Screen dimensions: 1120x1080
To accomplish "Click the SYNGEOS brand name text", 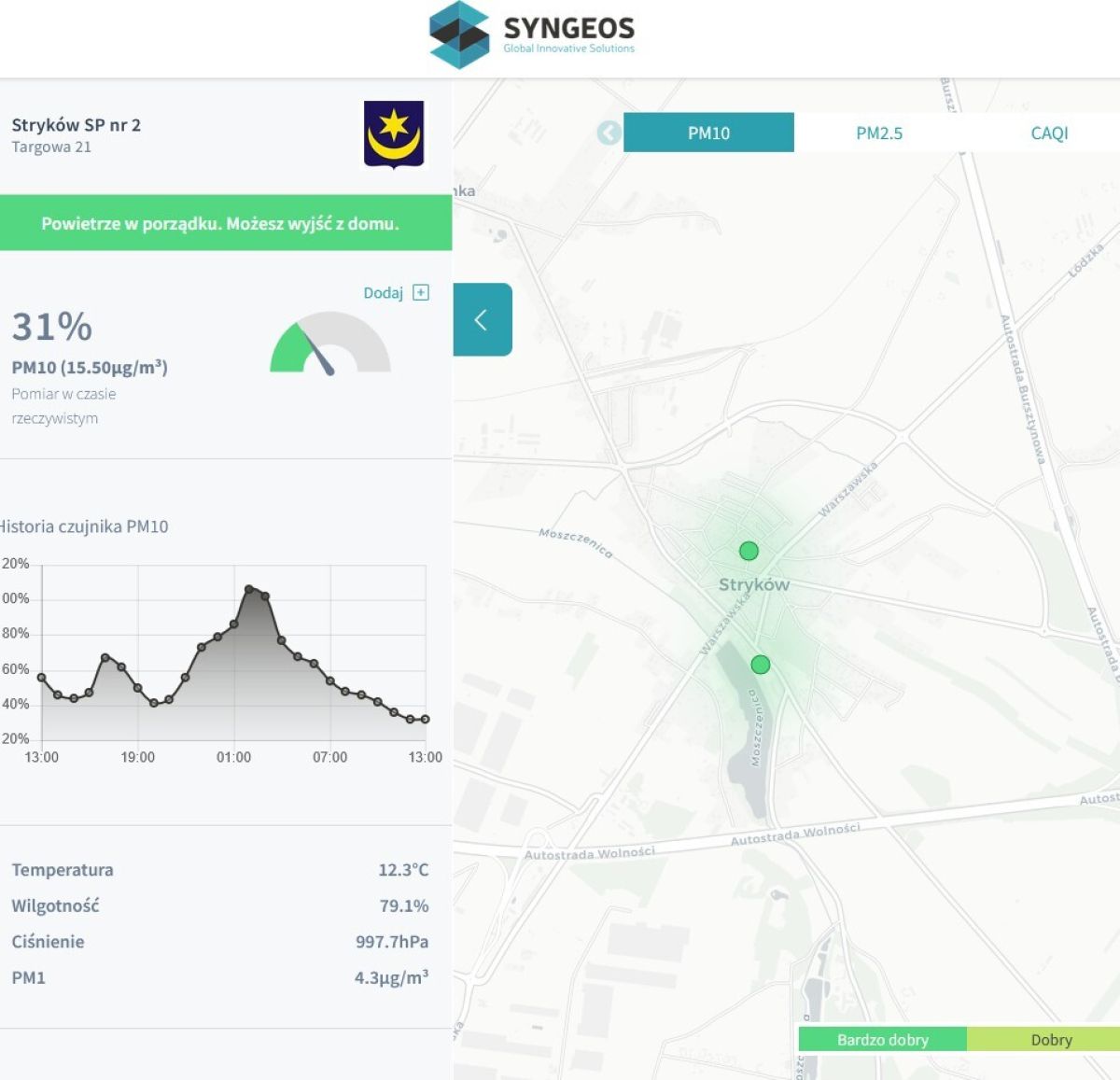I will pyautogui.click(x=568, y=28).
